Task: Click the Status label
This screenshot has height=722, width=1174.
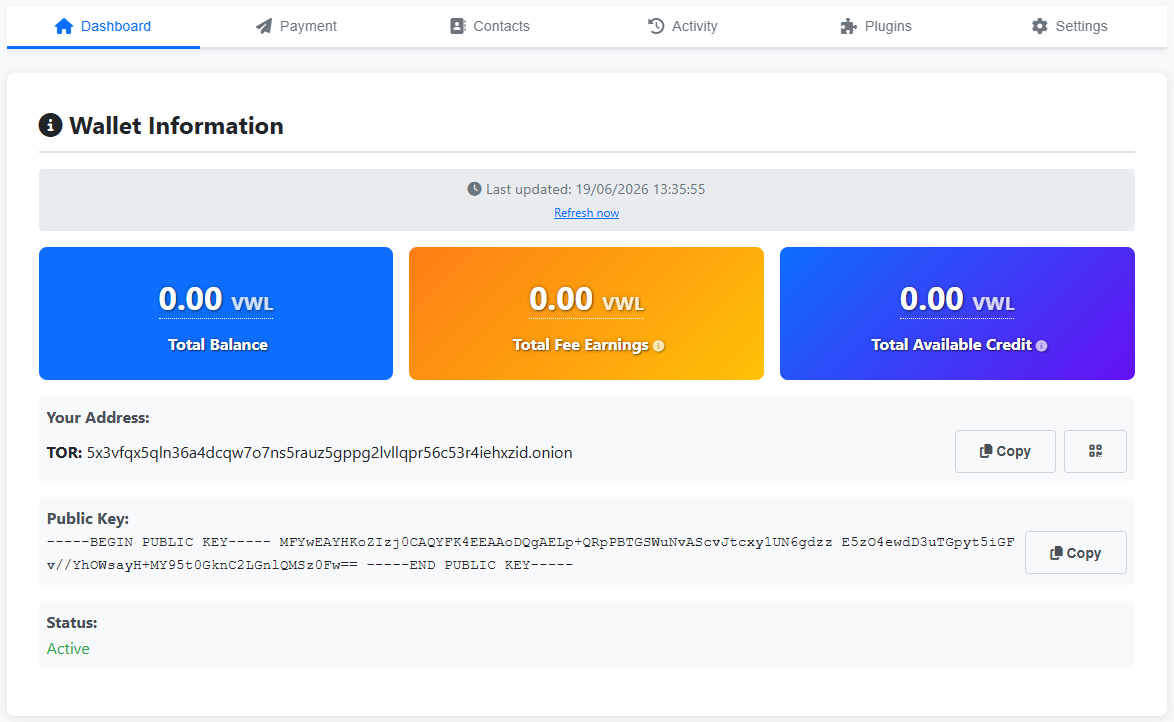Action: (72, 622)
